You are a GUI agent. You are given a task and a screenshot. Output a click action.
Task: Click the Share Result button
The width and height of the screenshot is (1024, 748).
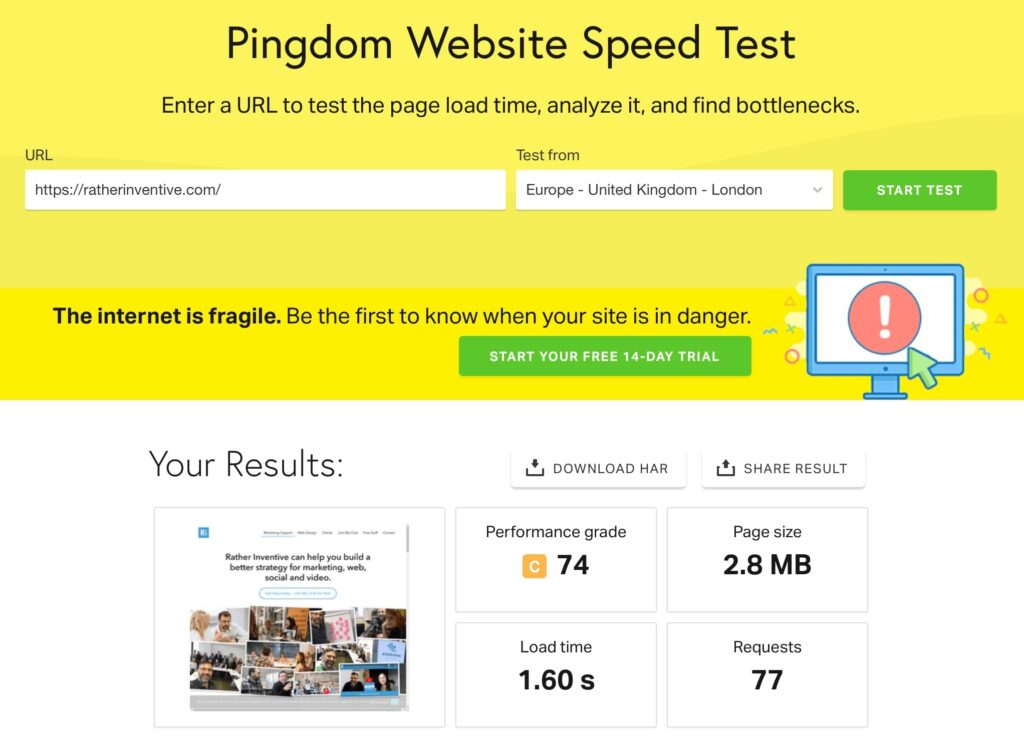point(783,467)
